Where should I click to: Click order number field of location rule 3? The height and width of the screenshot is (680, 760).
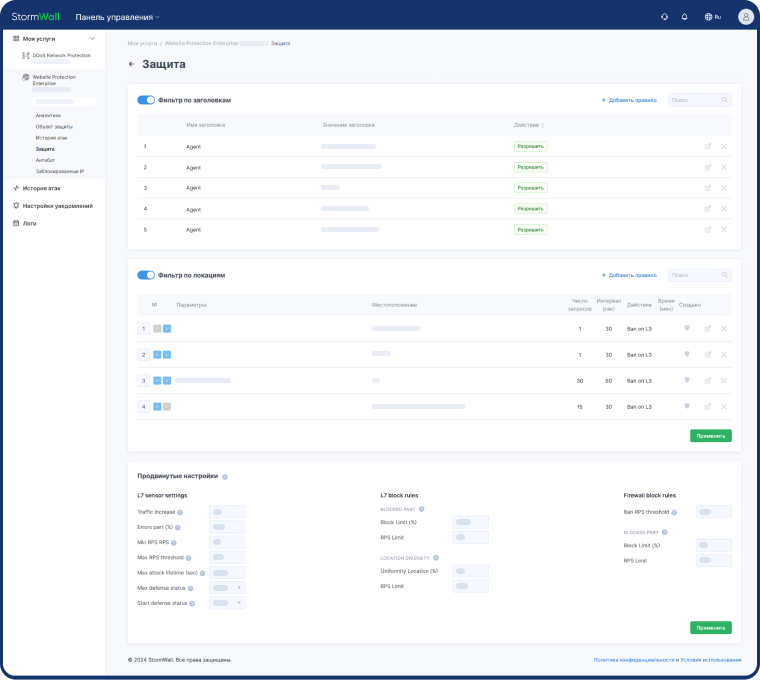tap(143, 381)
